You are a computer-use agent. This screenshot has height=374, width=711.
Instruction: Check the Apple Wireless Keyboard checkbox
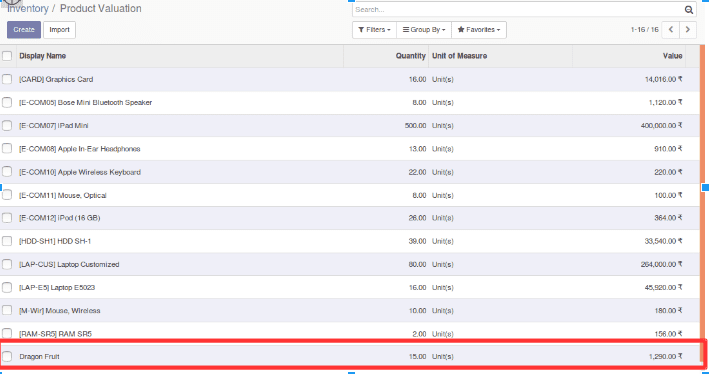(7, 172)
